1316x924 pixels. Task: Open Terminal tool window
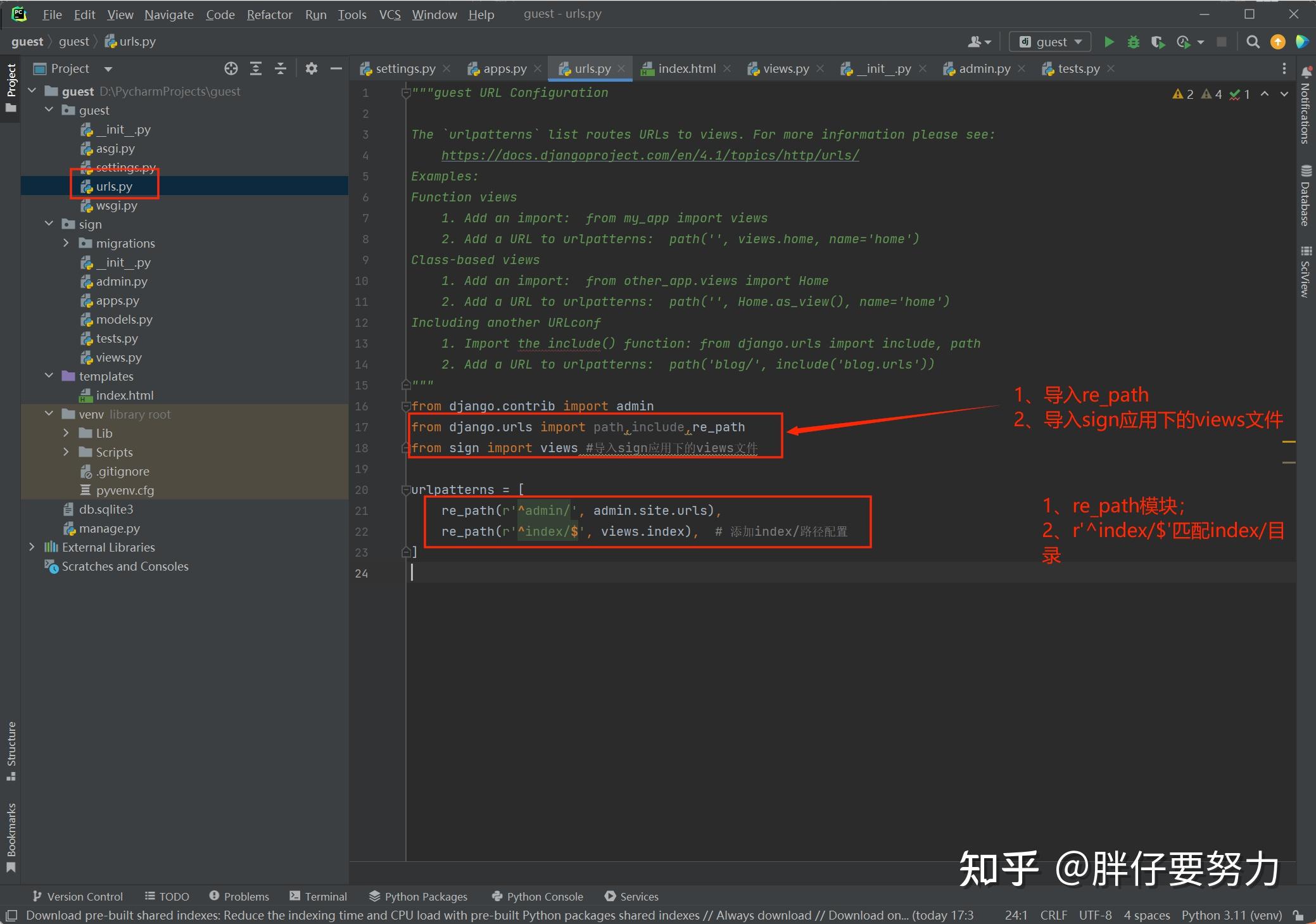[x=318, y=896]
